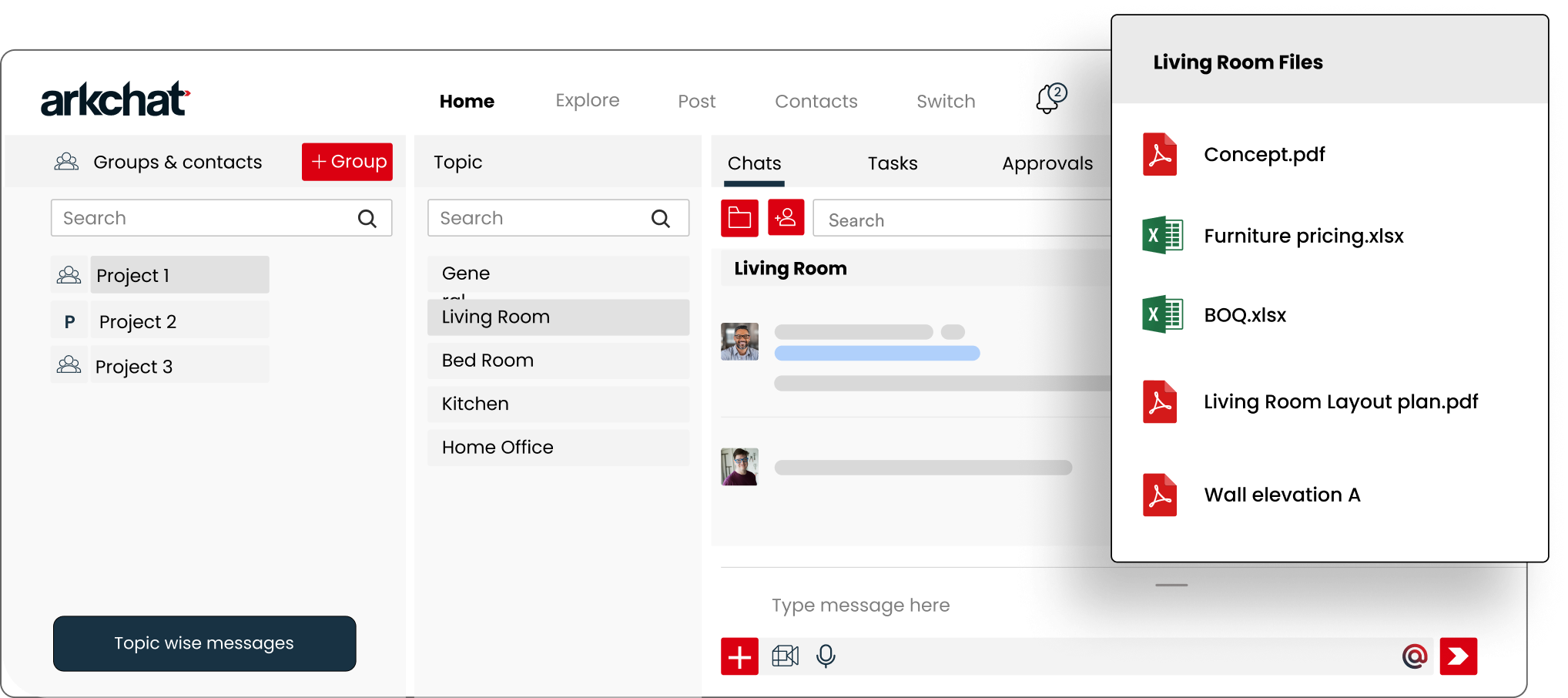This screenshot has width=1568, height=698.
Task: Open the Explore menu item
Action: pyautogui.click(x=587, y=100)
